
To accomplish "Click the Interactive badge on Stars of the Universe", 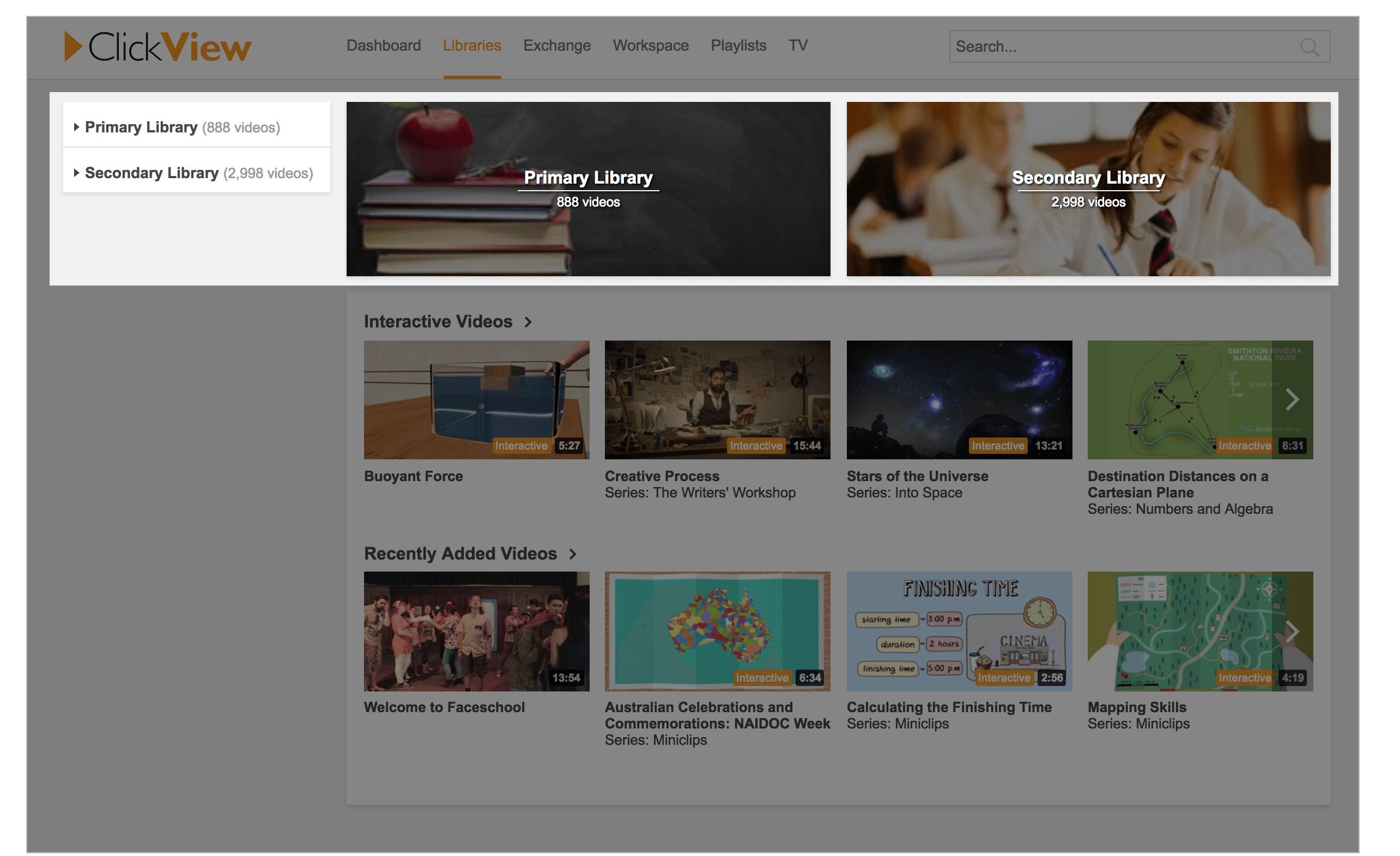I will pyautogui.click(x=998, y=445).
